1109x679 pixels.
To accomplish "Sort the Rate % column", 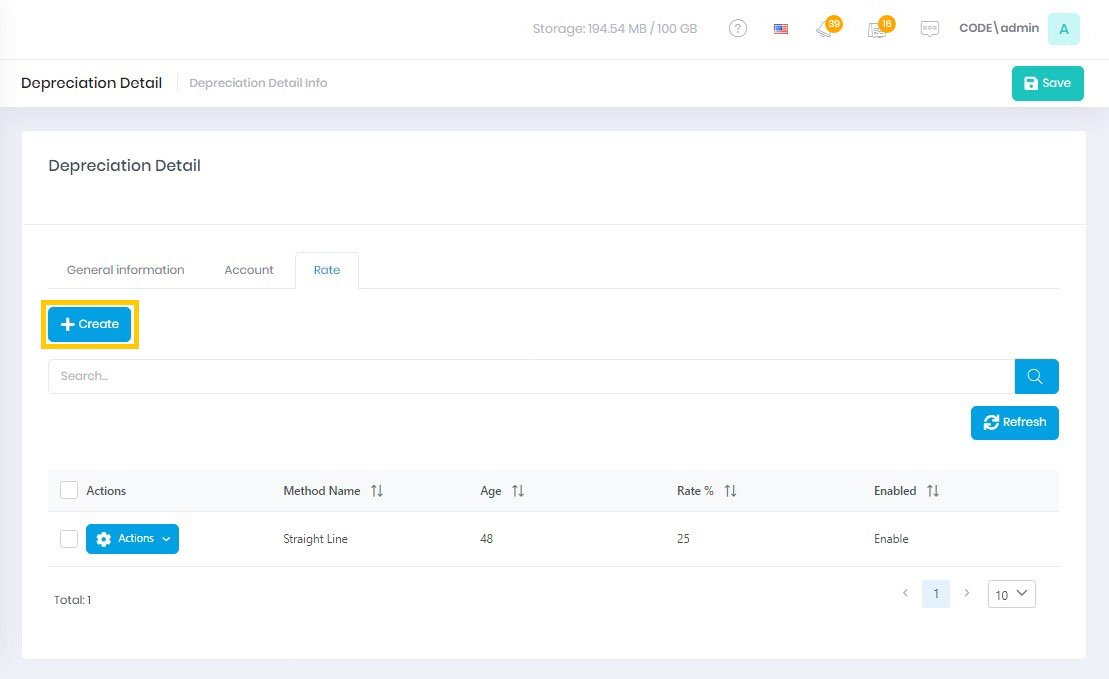I will pyautogui.click(x=730, y=491).
